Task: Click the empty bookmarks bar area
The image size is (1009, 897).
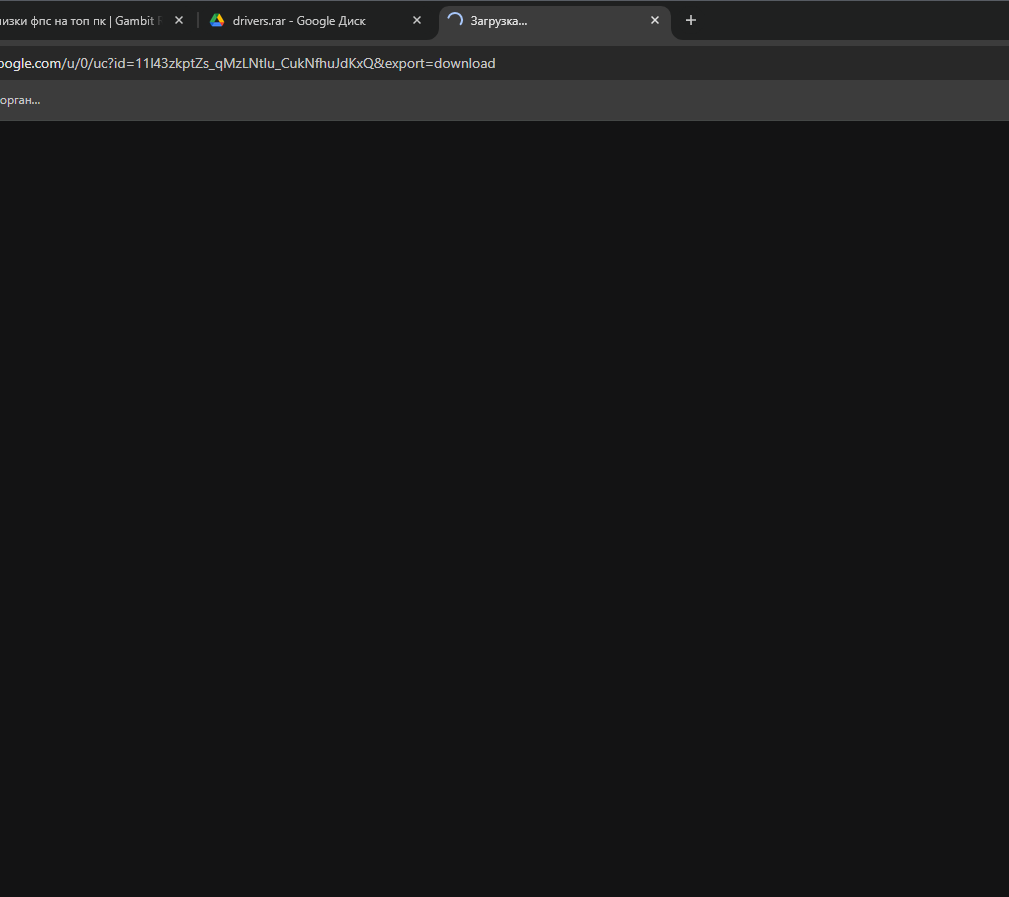Action: (x=500, y=100)
